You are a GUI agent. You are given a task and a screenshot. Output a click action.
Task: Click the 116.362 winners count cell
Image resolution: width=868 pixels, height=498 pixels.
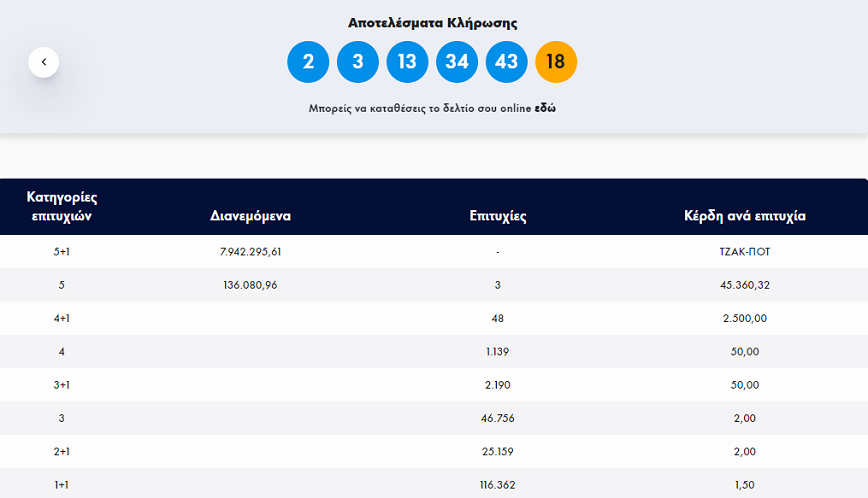click(x=497, y=484)
